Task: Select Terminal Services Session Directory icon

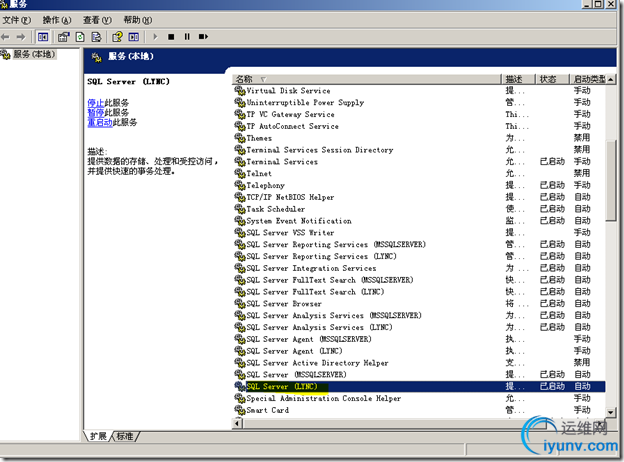Action: [240, 150]
